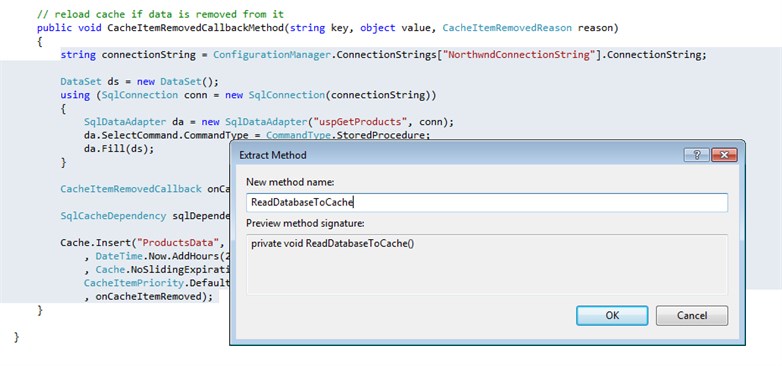Viewport: 782px width, 366px height.
Task: Click 'DataSet ds = new DataSet();' line
Action: 140,81
